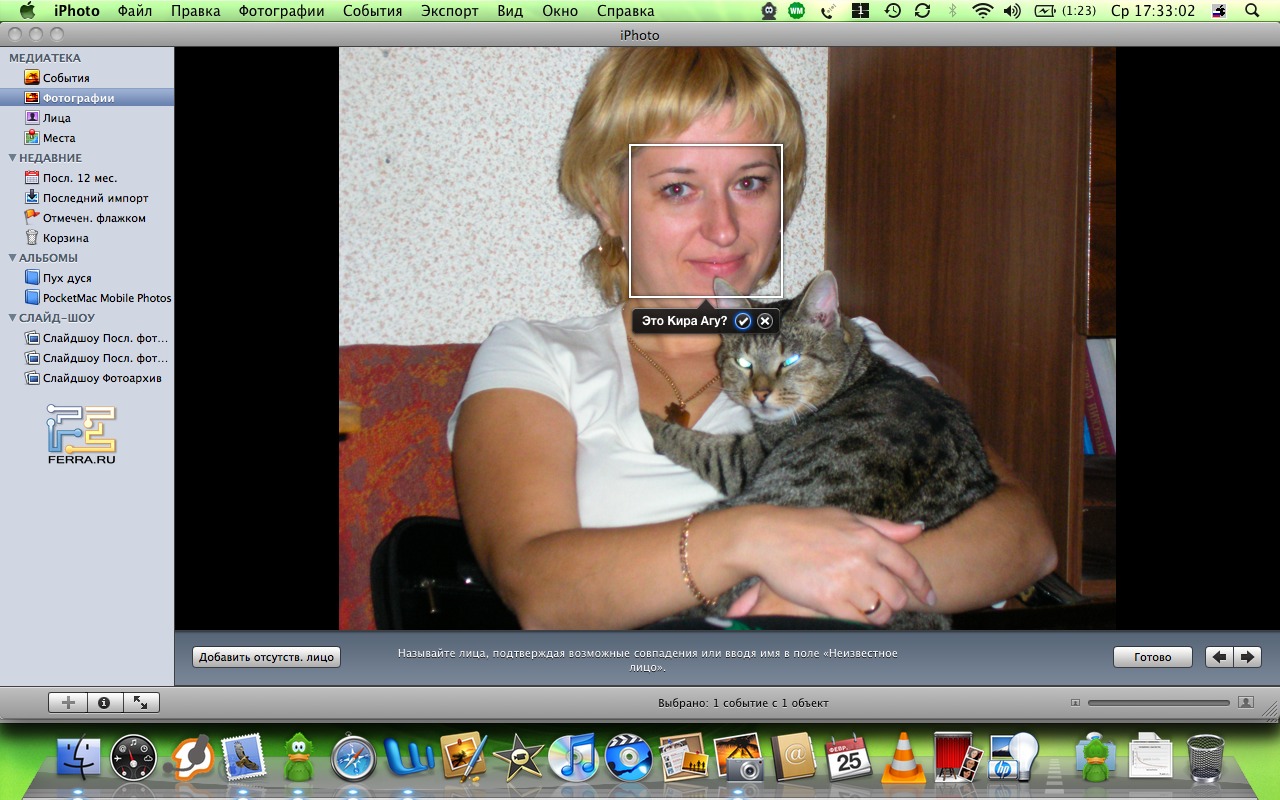The height and width of the screenshot is (800, 1280).
Task: Launch iDVD from the Dock
Action: pos(629,757)
